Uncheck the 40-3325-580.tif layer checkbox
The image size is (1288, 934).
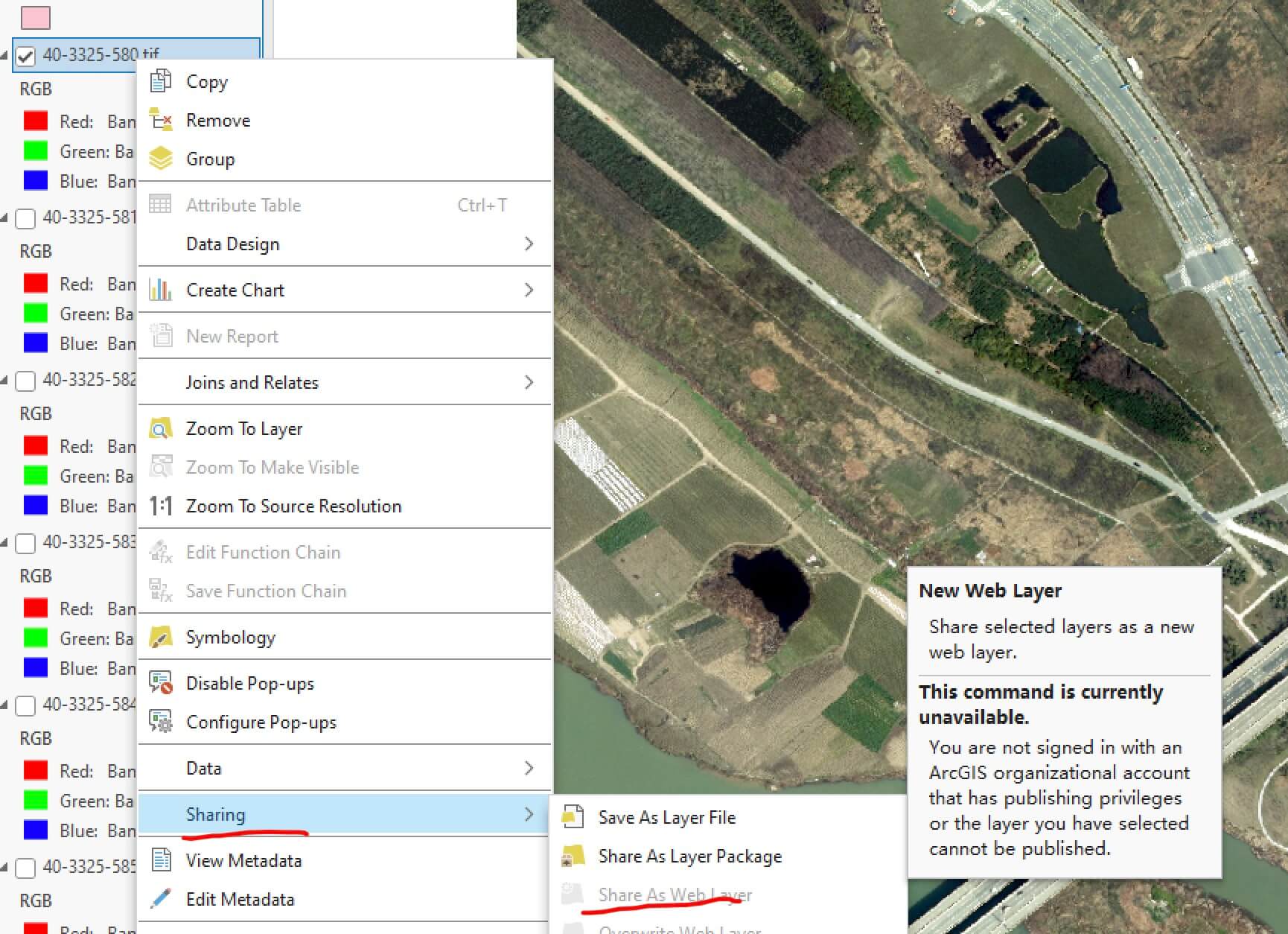[25, 56]
